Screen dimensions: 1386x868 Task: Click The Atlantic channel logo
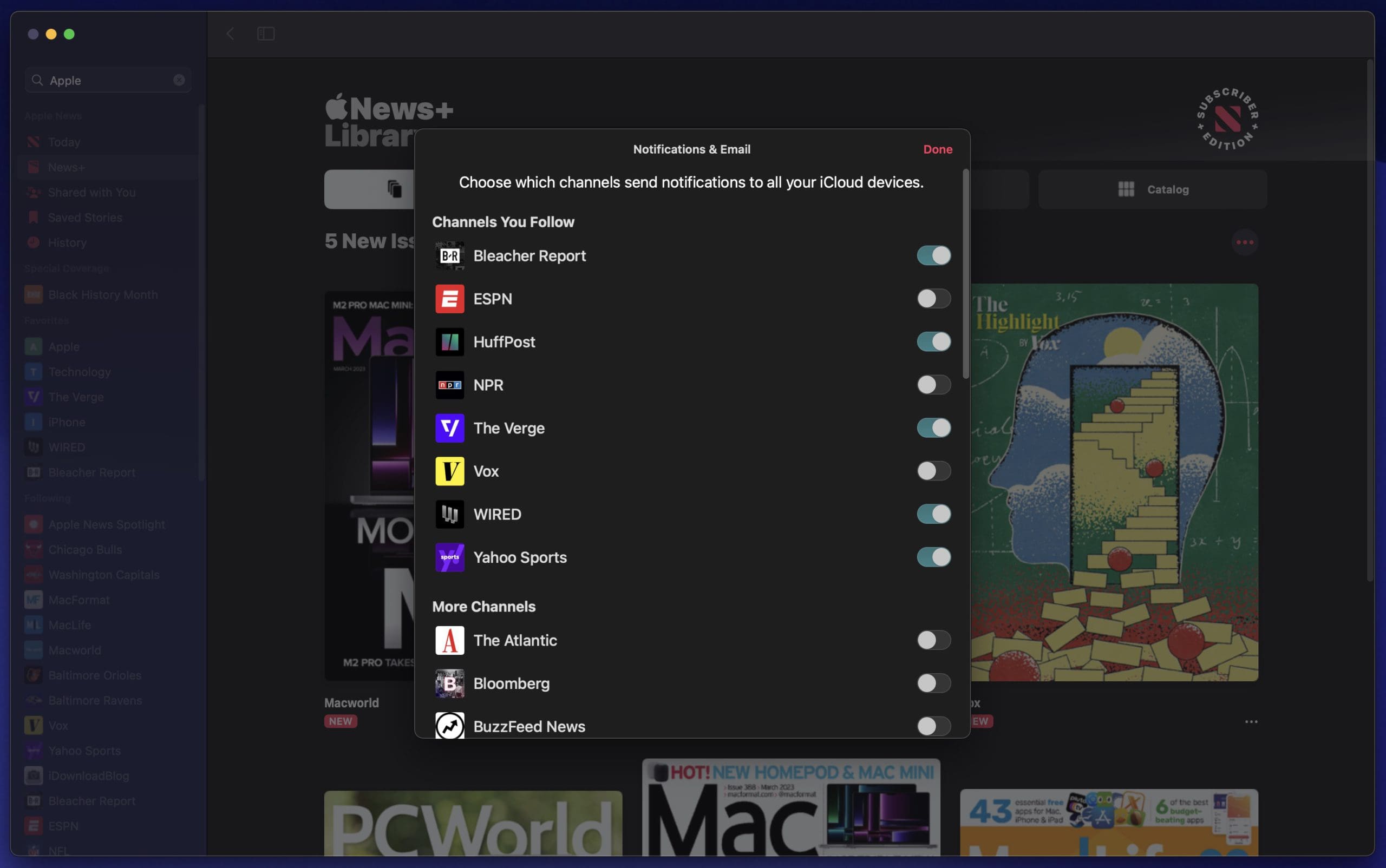[x=449, y=640]
